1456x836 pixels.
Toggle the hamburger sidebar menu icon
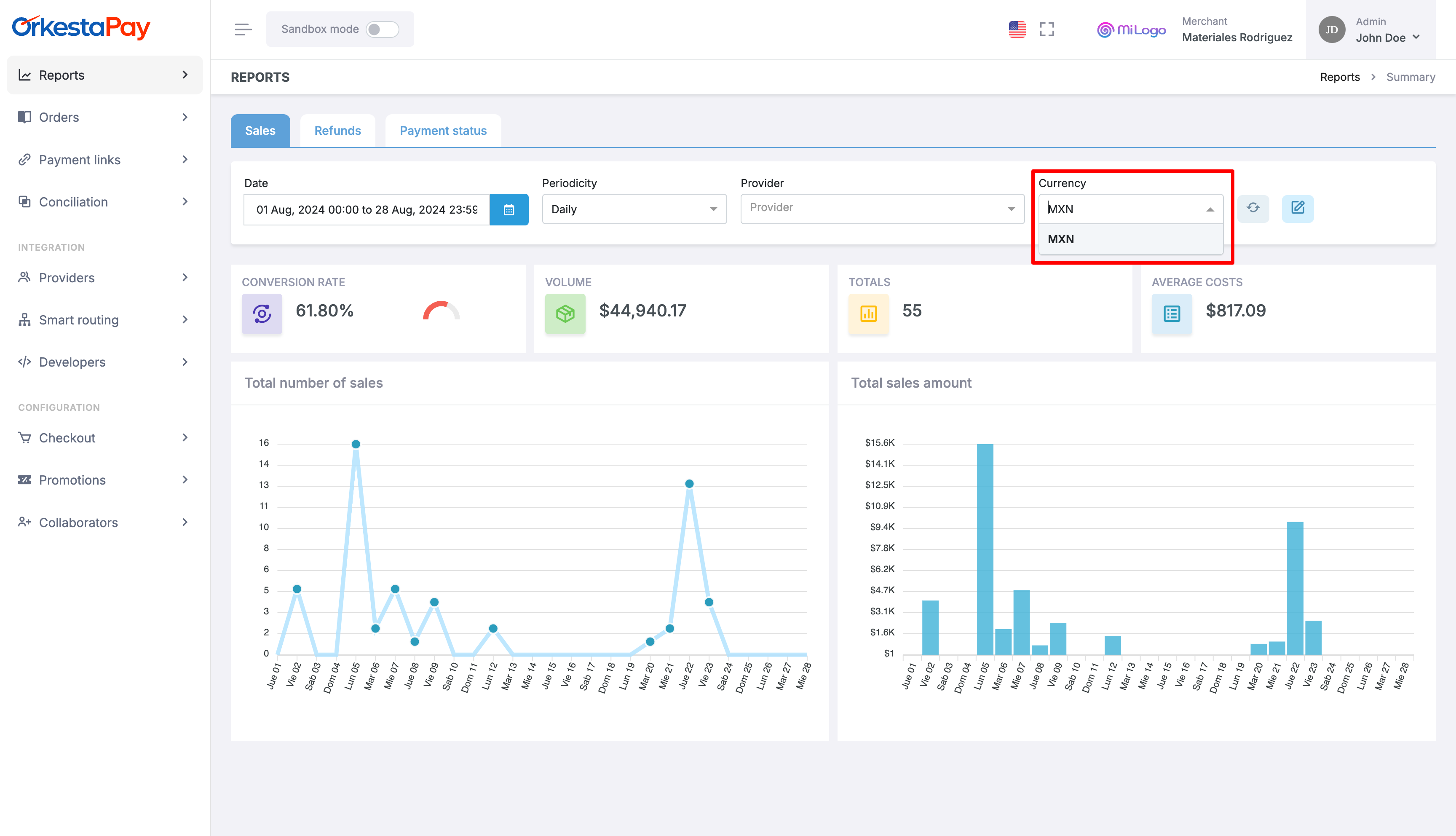[x=243, y=29]
